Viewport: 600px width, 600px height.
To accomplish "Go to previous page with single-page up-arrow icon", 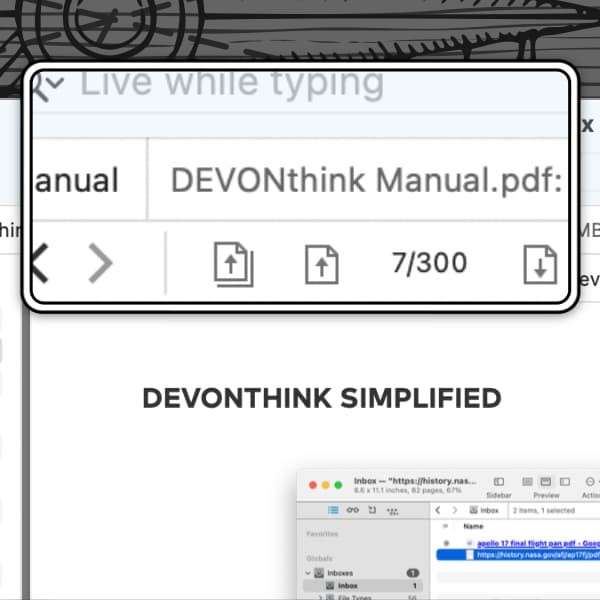I will click(x=321, y=264).
